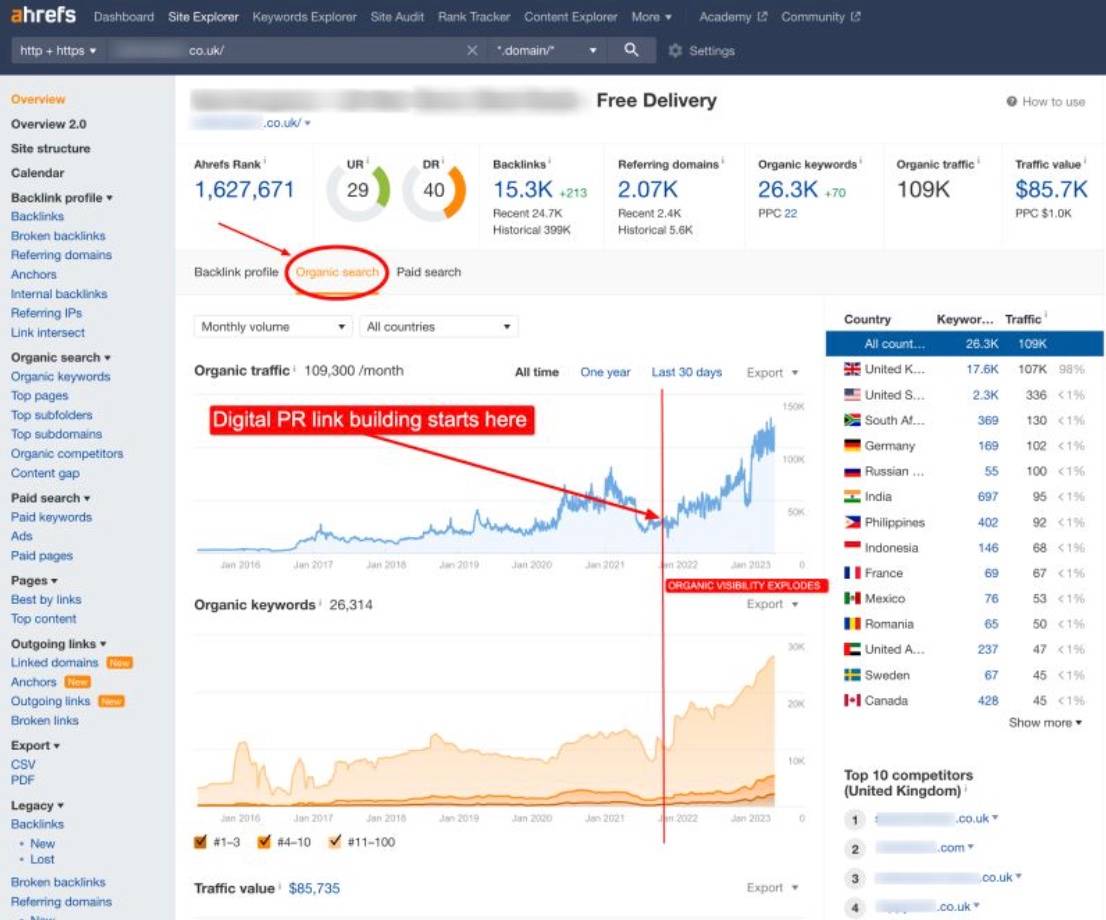Click the How to use help icon
This screenshot has width=1106, height=920.
pyautogui.click(x=1011, y=102)
